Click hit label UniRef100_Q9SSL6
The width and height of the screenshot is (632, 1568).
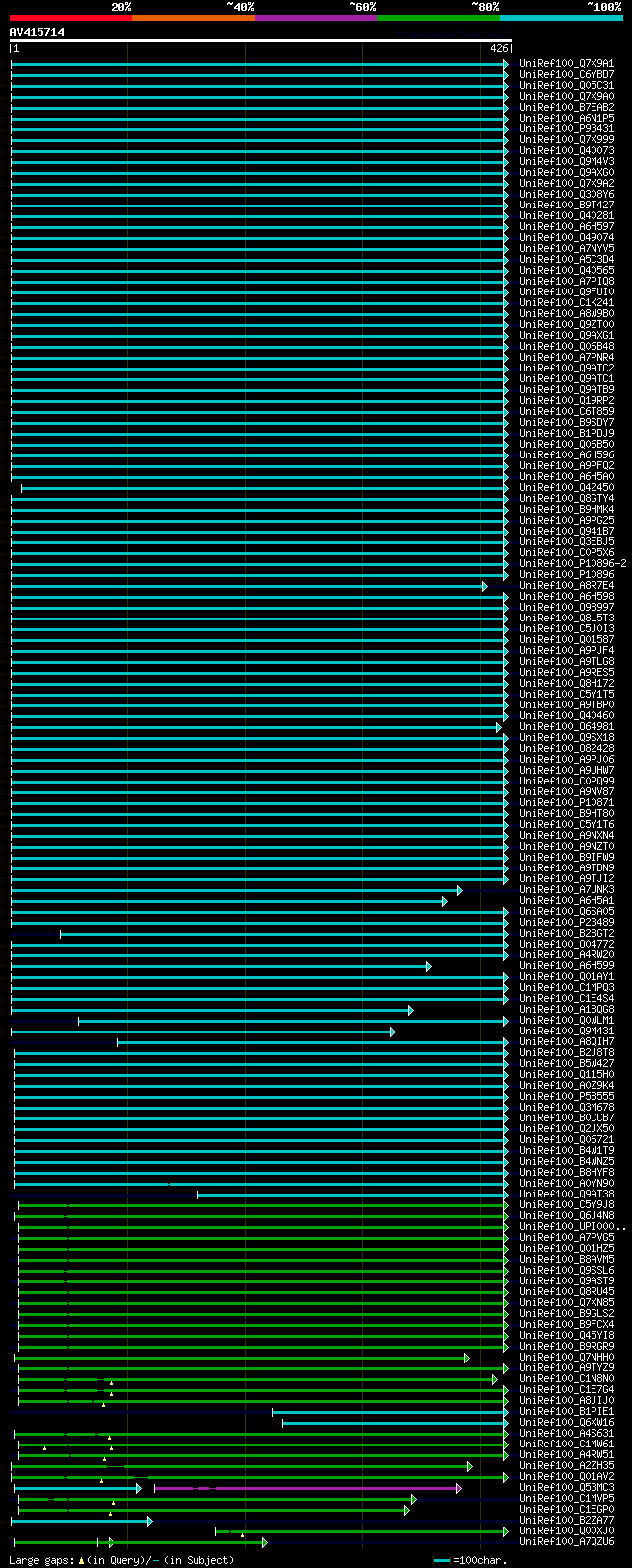pyautogui.click(x=567, y=1271)
